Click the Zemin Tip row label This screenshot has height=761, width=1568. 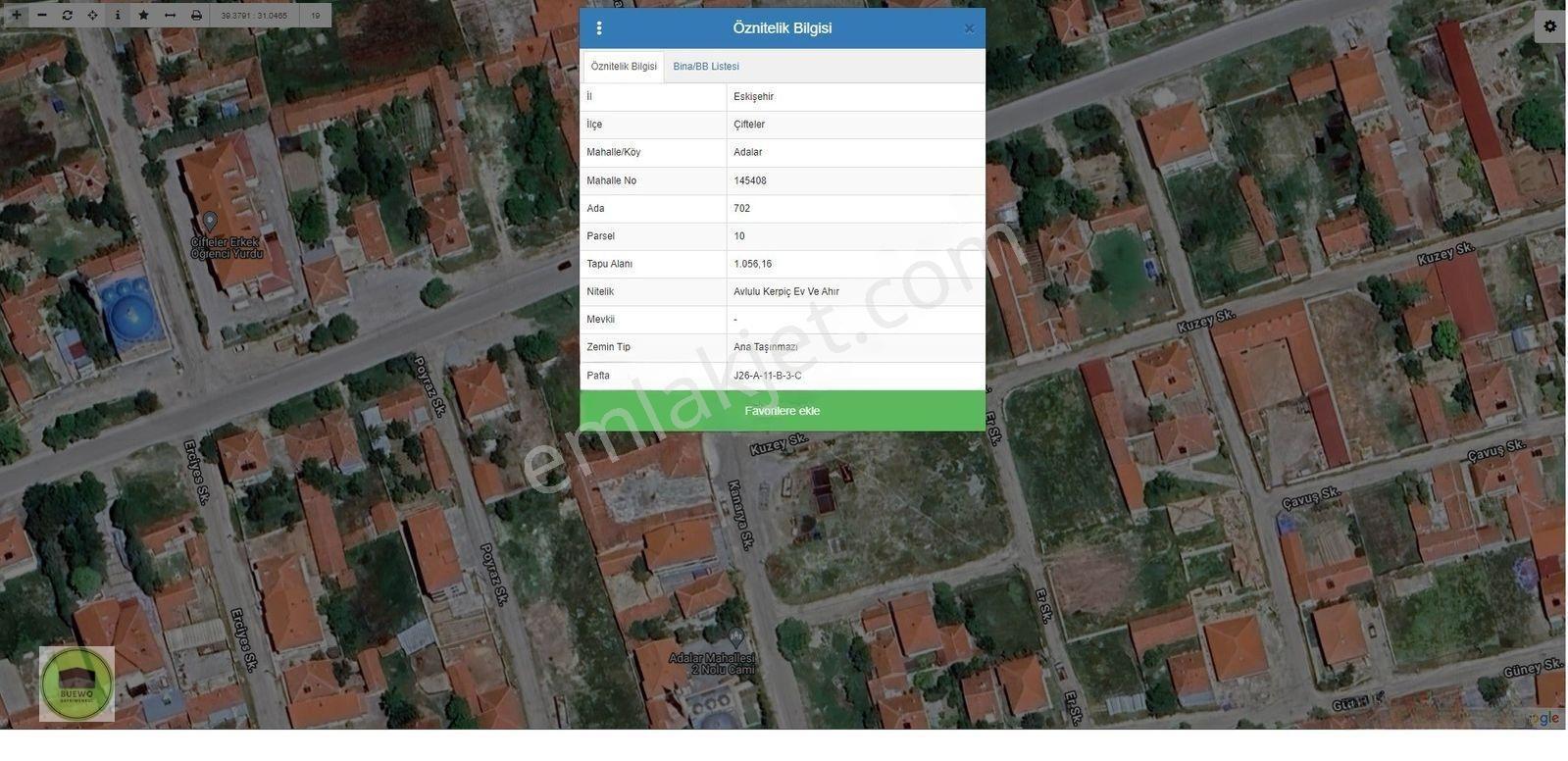pyautogui.click(x=609, y=347)
